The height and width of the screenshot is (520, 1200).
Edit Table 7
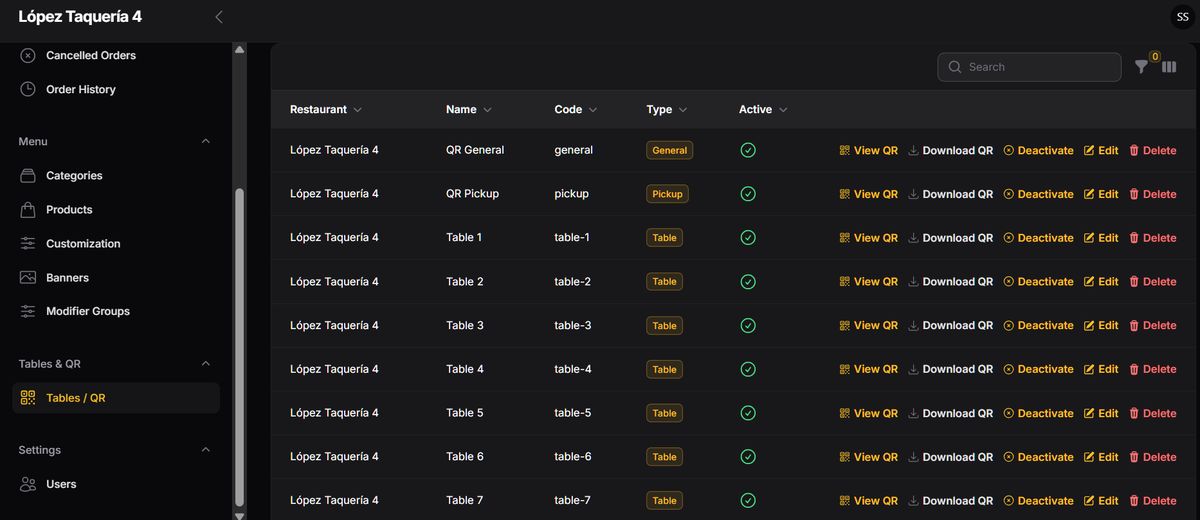[1101, 501]
